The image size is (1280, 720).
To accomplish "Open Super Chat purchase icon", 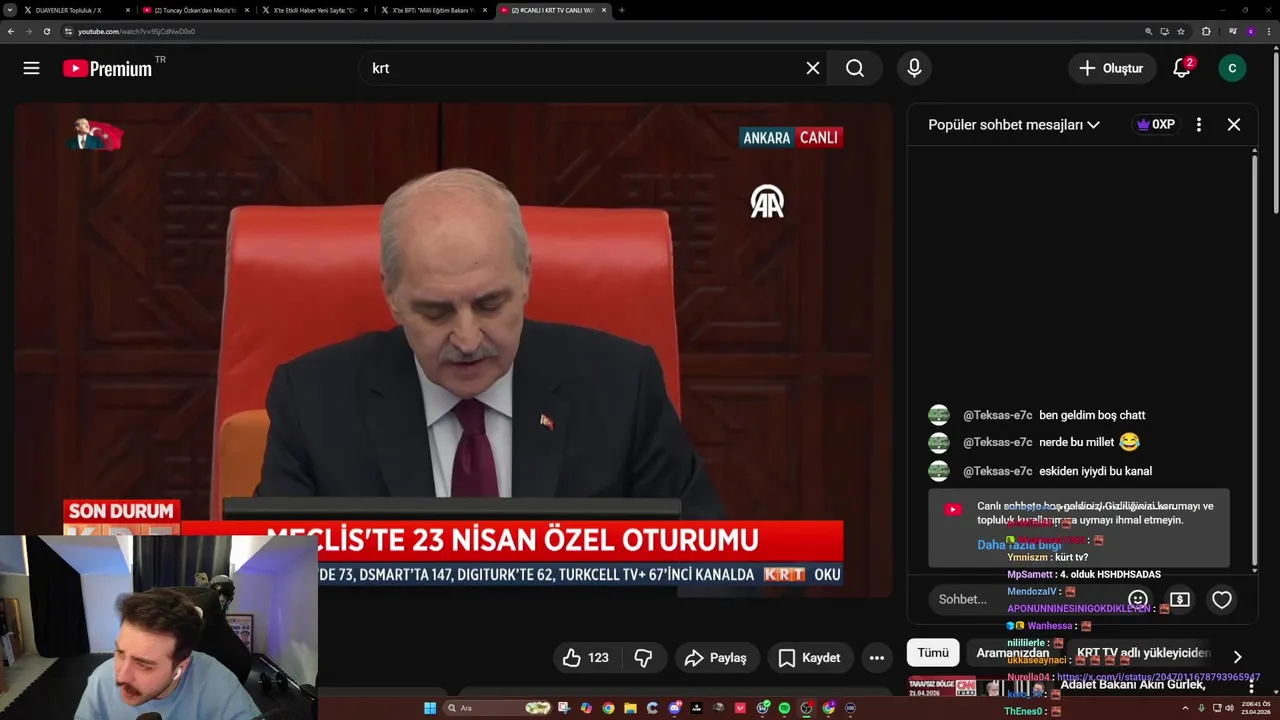I will click(1180, 599).
